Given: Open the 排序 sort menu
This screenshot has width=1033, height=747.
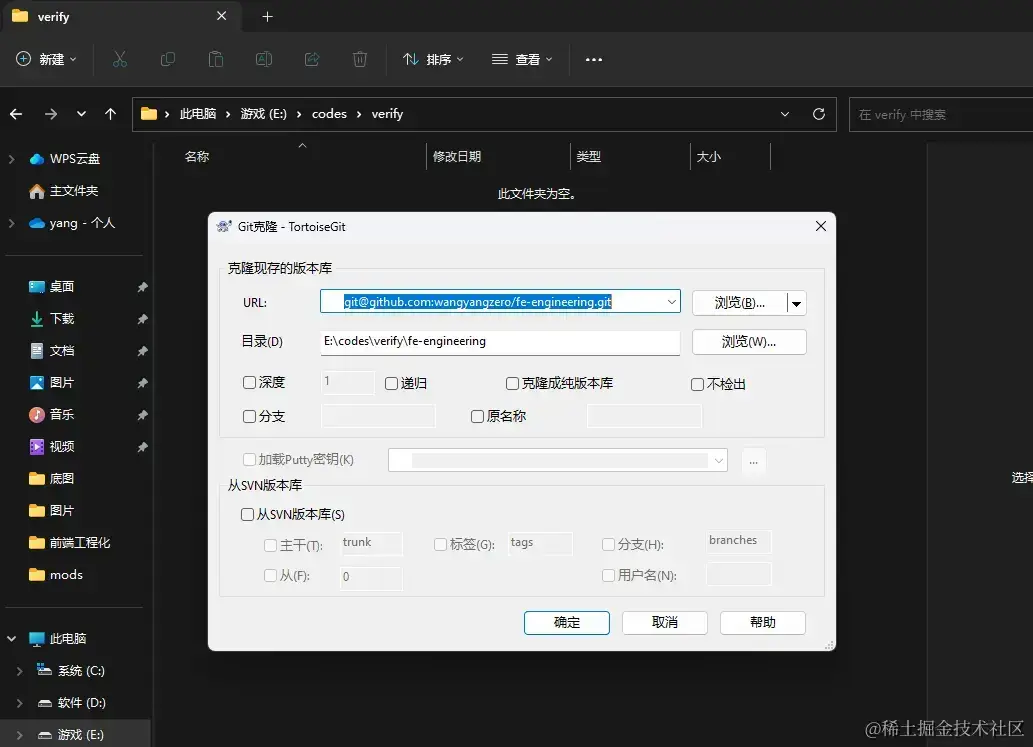Looking at the screenshot, I should click(x=433, y=59).
